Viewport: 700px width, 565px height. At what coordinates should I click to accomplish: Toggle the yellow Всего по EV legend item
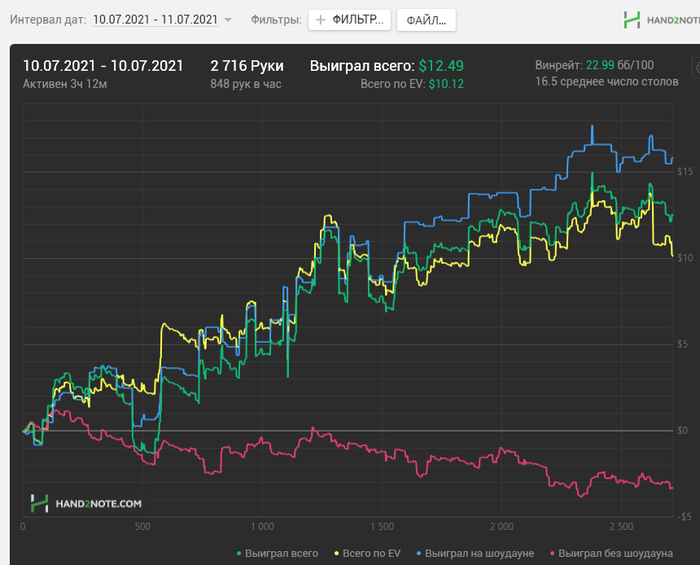[367, 553]
